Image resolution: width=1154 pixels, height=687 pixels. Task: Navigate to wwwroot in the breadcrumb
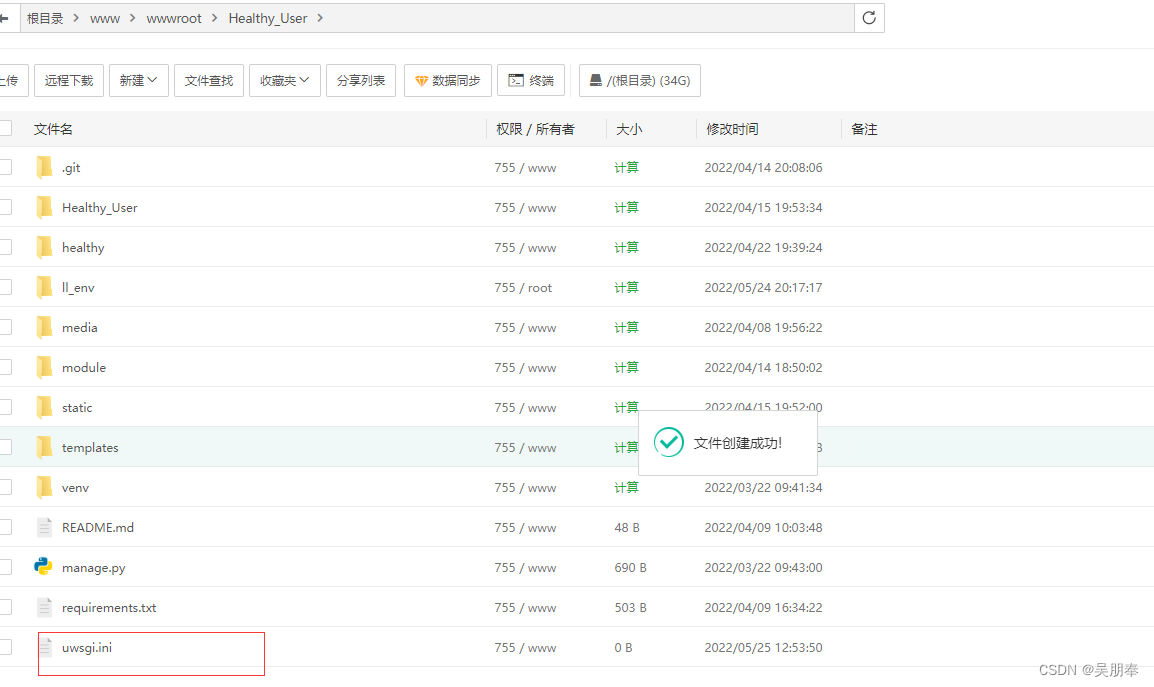click(174, 18)
